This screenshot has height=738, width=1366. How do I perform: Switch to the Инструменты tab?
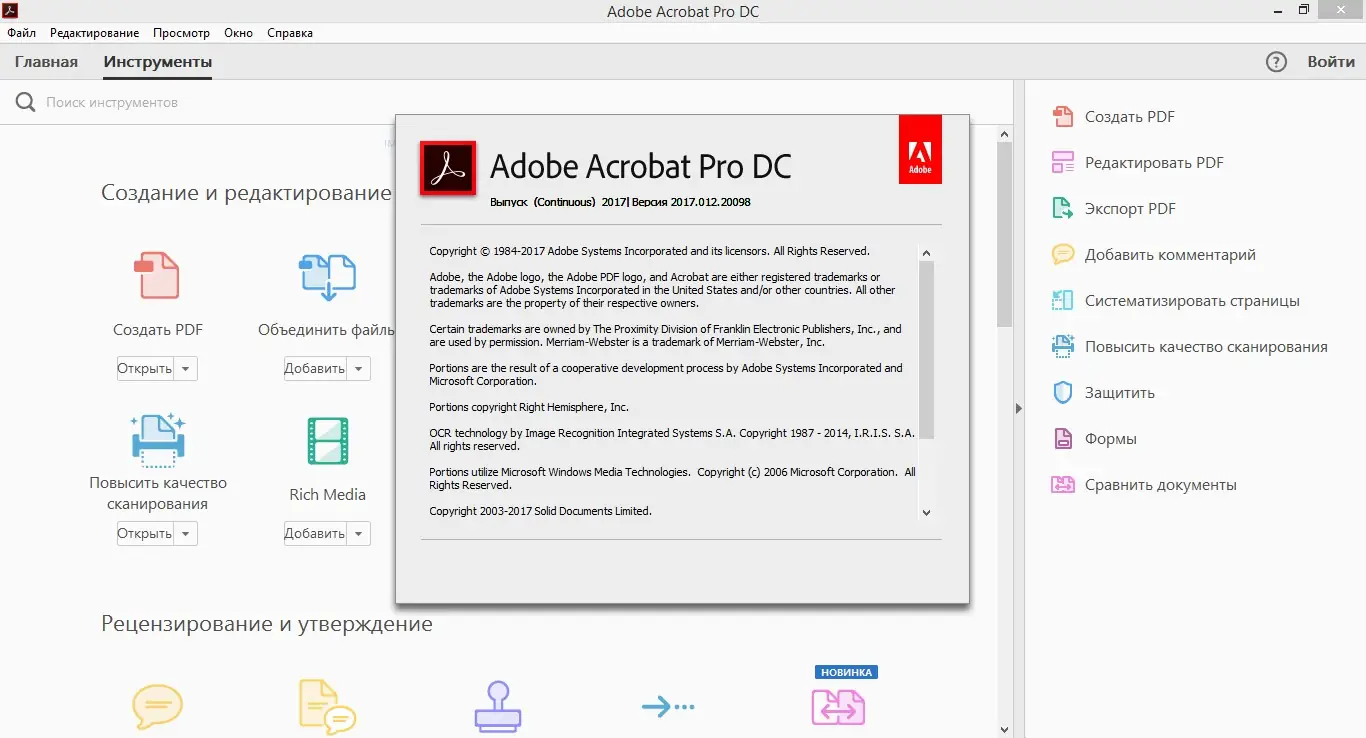coord(158,62)
